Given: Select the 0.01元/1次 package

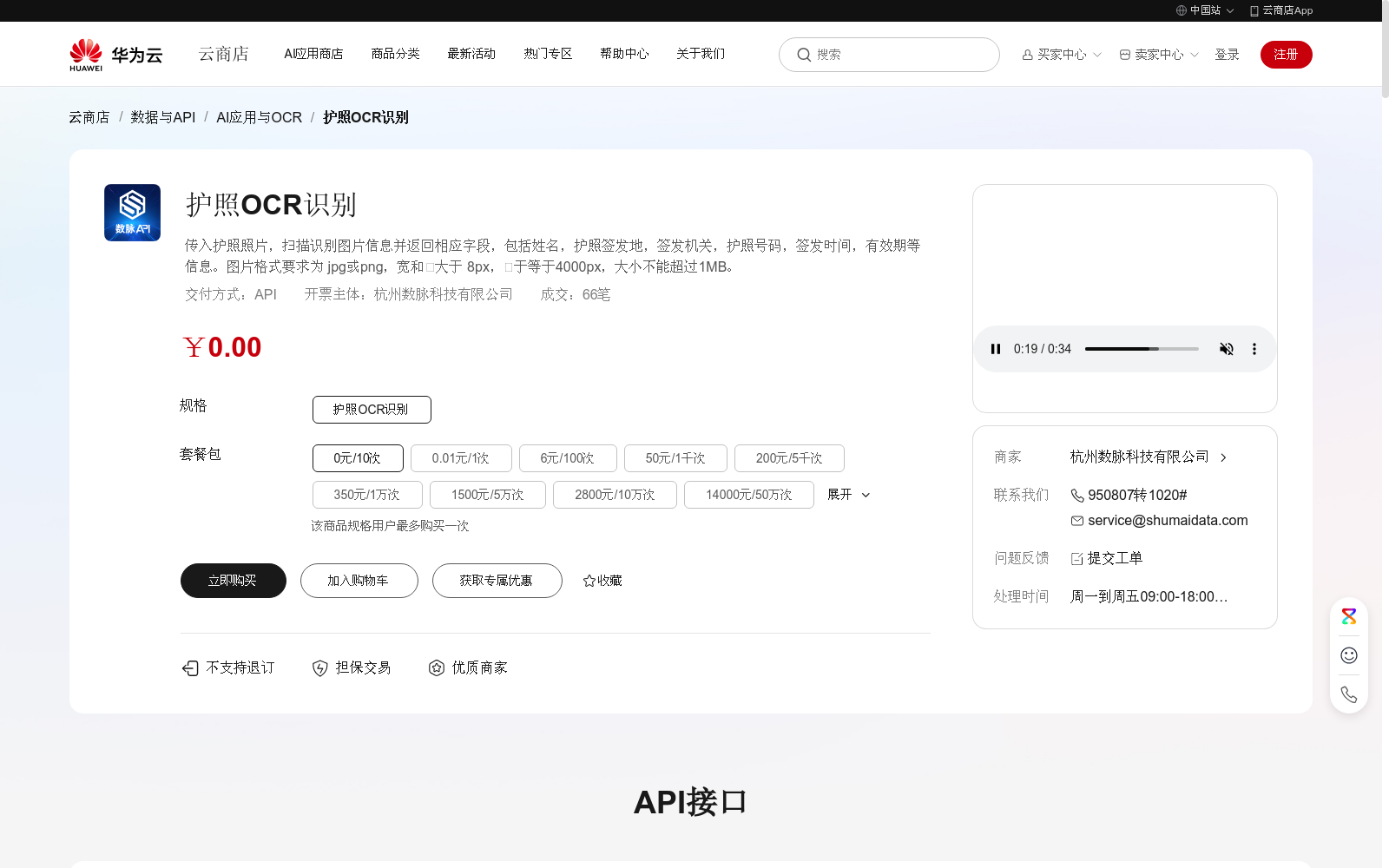Looking at the screenshot, I should (461, 458).
